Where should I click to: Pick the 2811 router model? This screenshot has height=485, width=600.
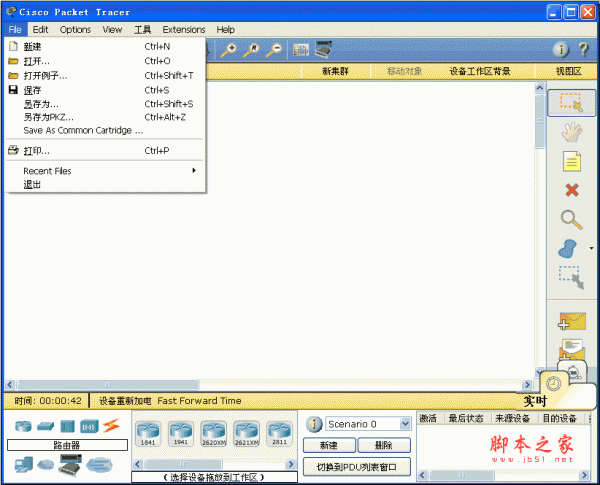coord(279,434)
